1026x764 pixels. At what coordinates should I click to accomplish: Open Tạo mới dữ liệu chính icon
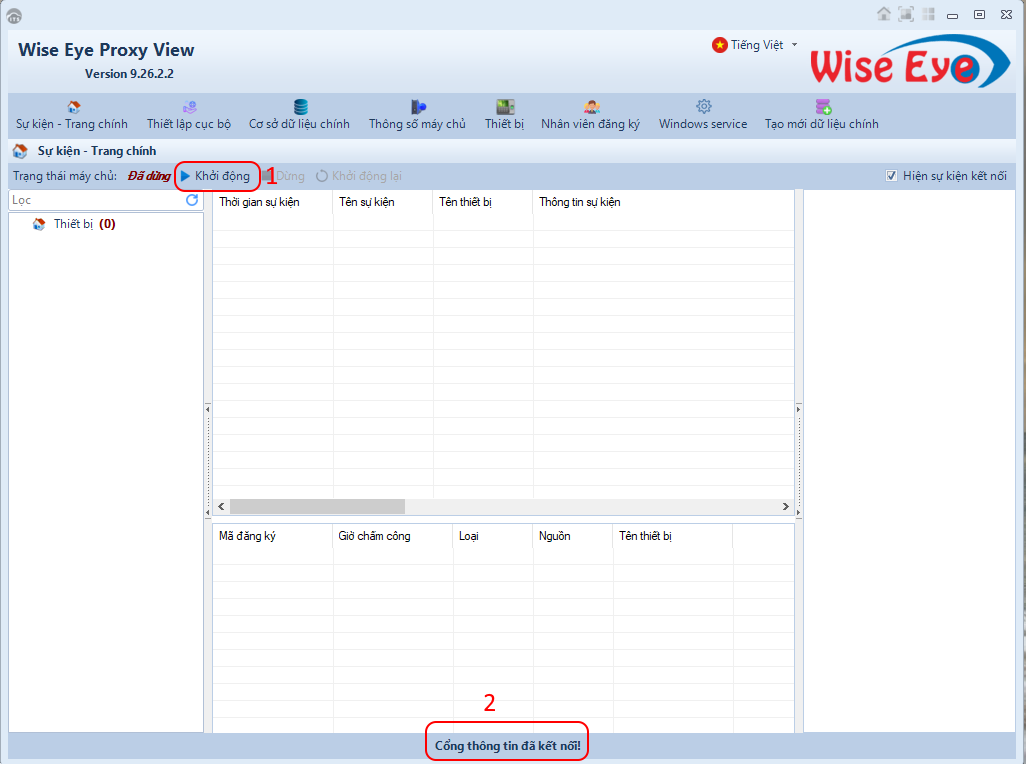(822, 107)
